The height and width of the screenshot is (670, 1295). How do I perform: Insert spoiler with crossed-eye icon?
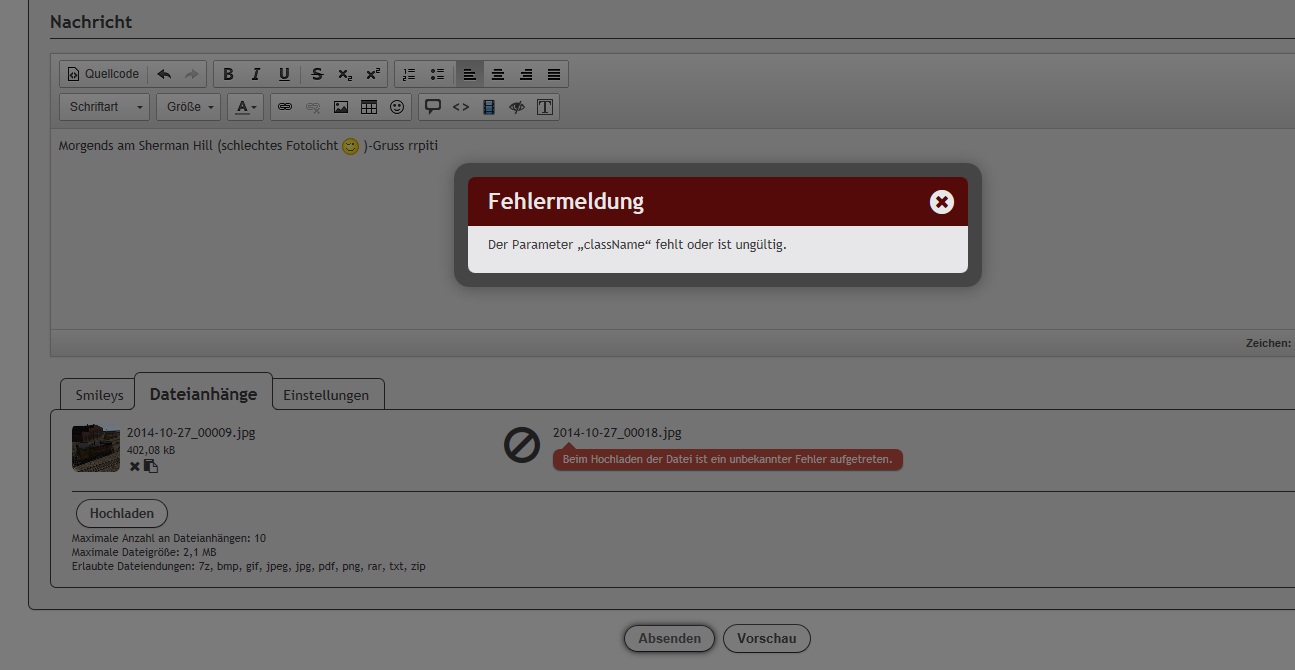pyautogui.click(x=517, y=107)
